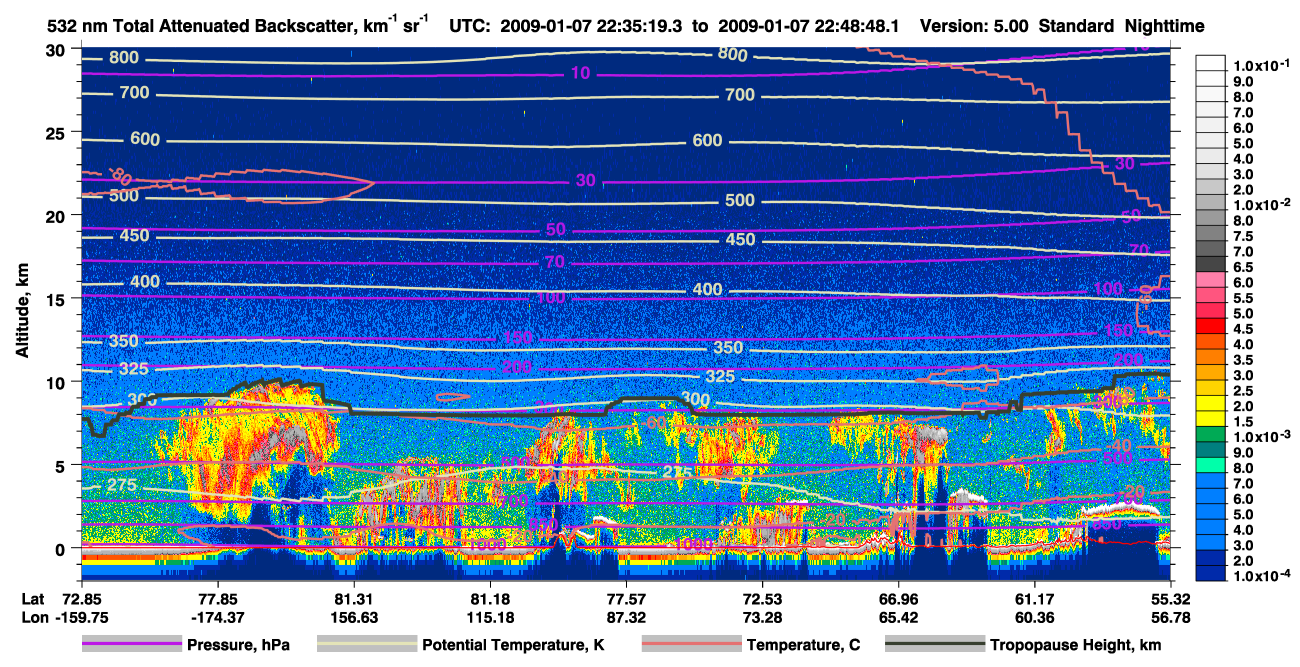Click the dark Tropopause Height legend line sample

coord(936,645)
